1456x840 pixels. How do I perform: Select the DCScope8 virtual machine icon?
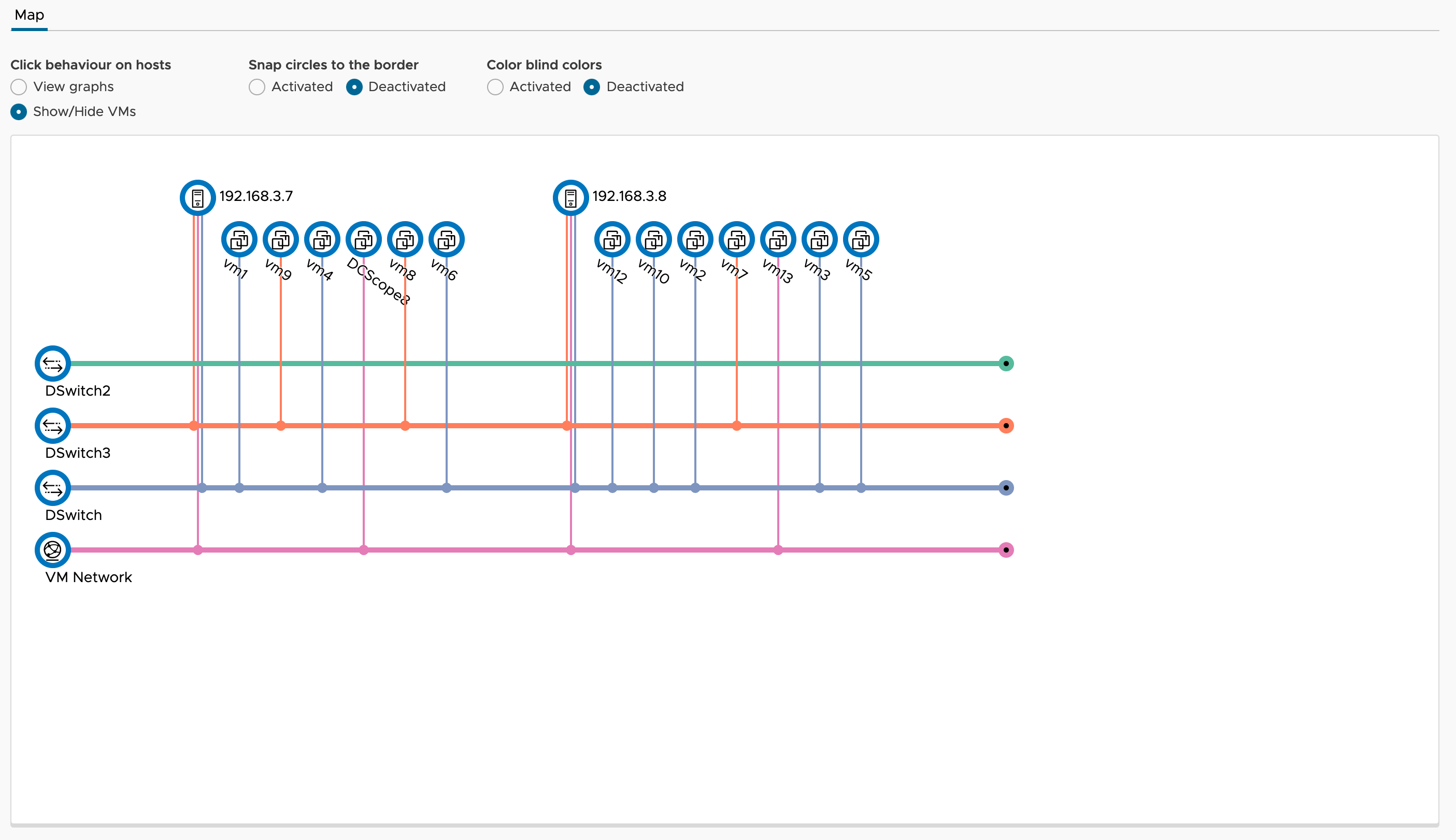coord(364,239)
